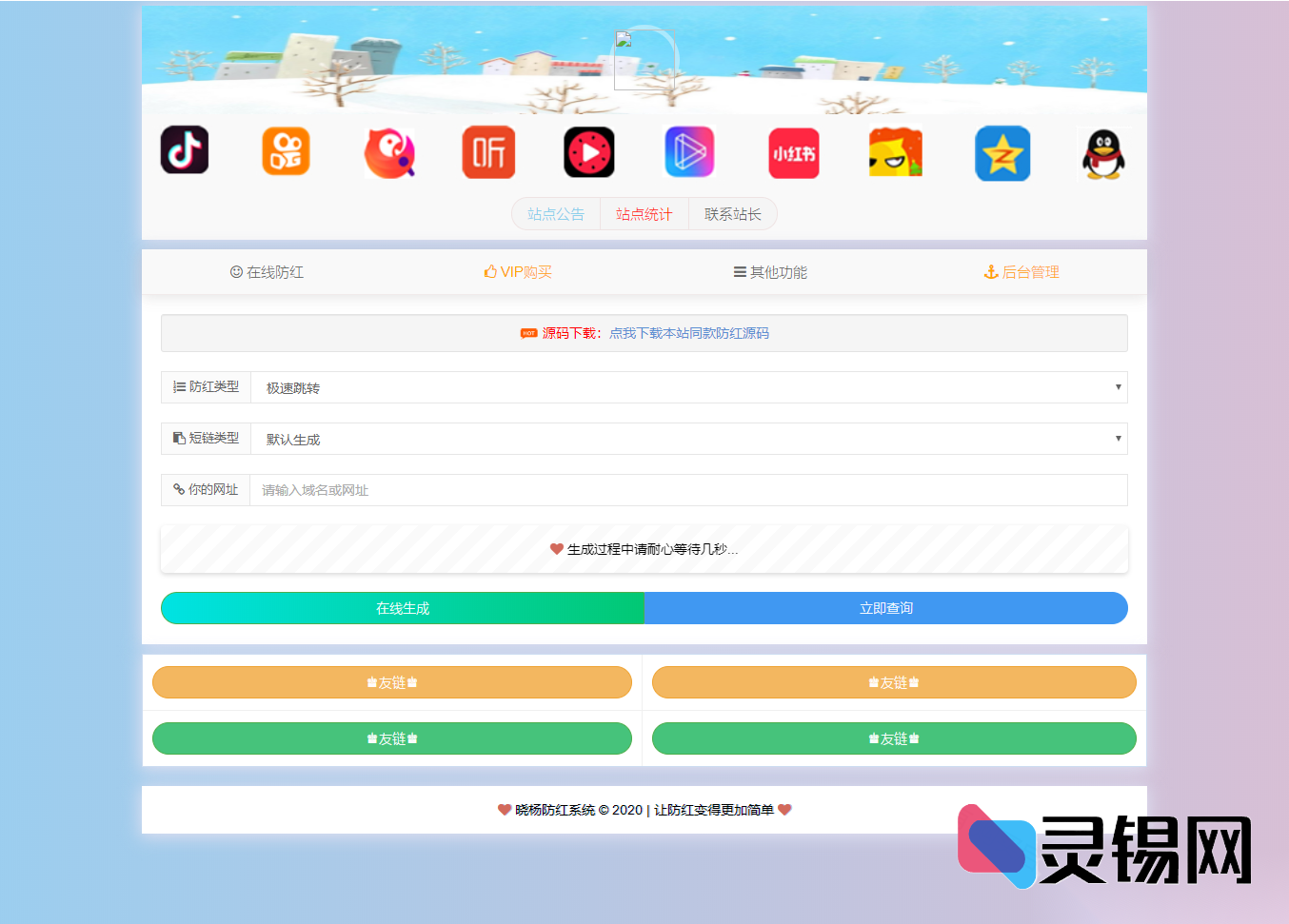Screen dimensions: 1289x924
Task: Select the pink bird with magnifier icon
Action: click(x=389, y=152)
